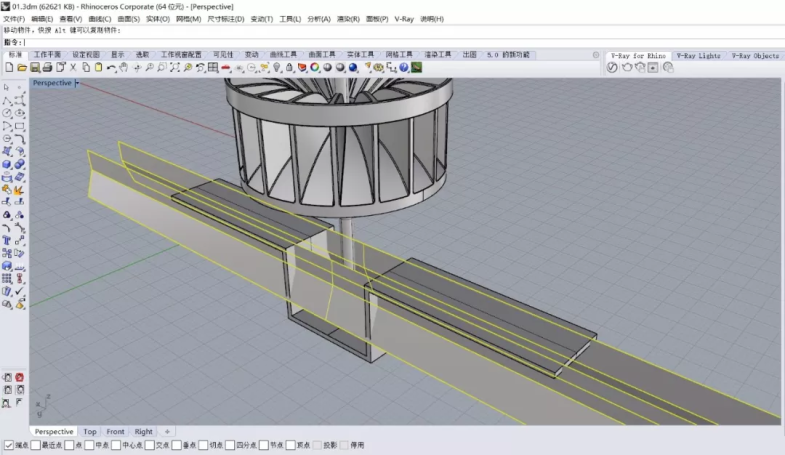
Task: Open the 文件(F) menu
Action: tap(14, 19)
